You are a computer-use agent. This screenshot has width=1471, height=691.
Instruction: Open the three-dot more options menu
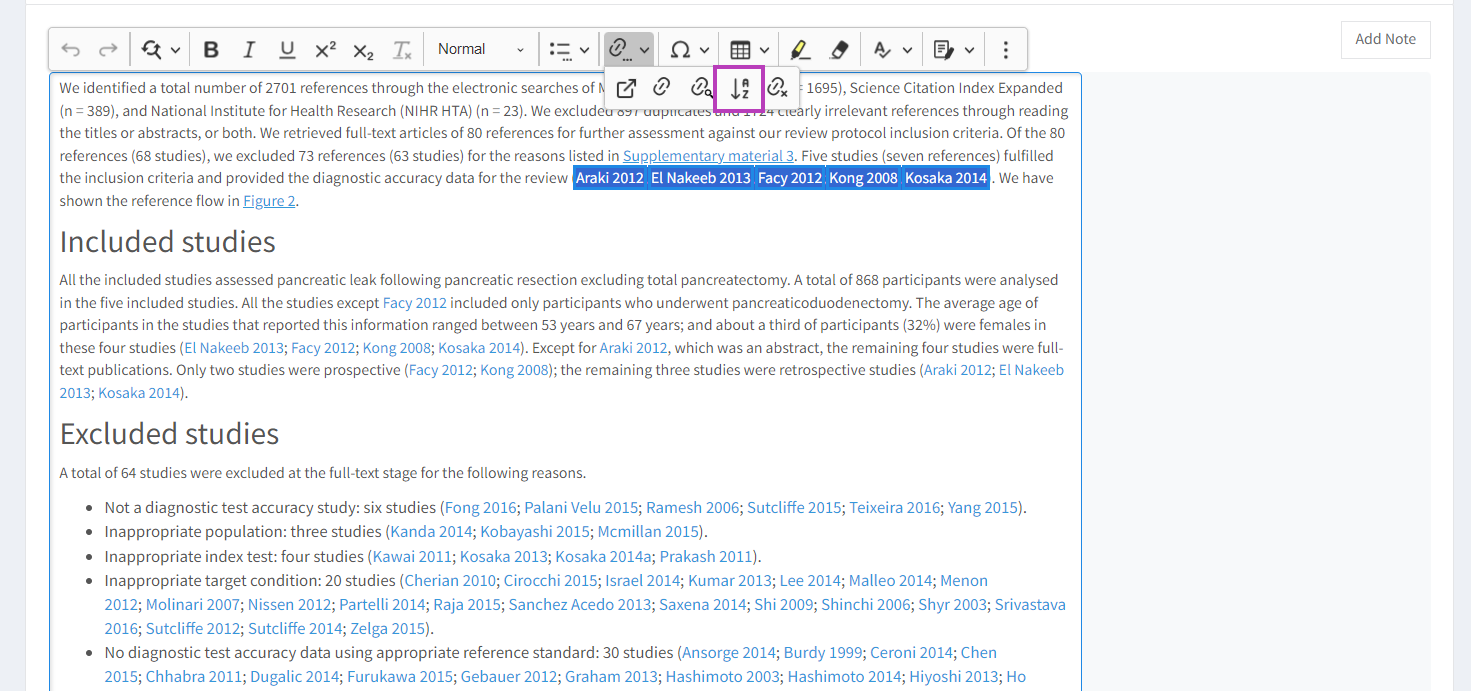1006,50
